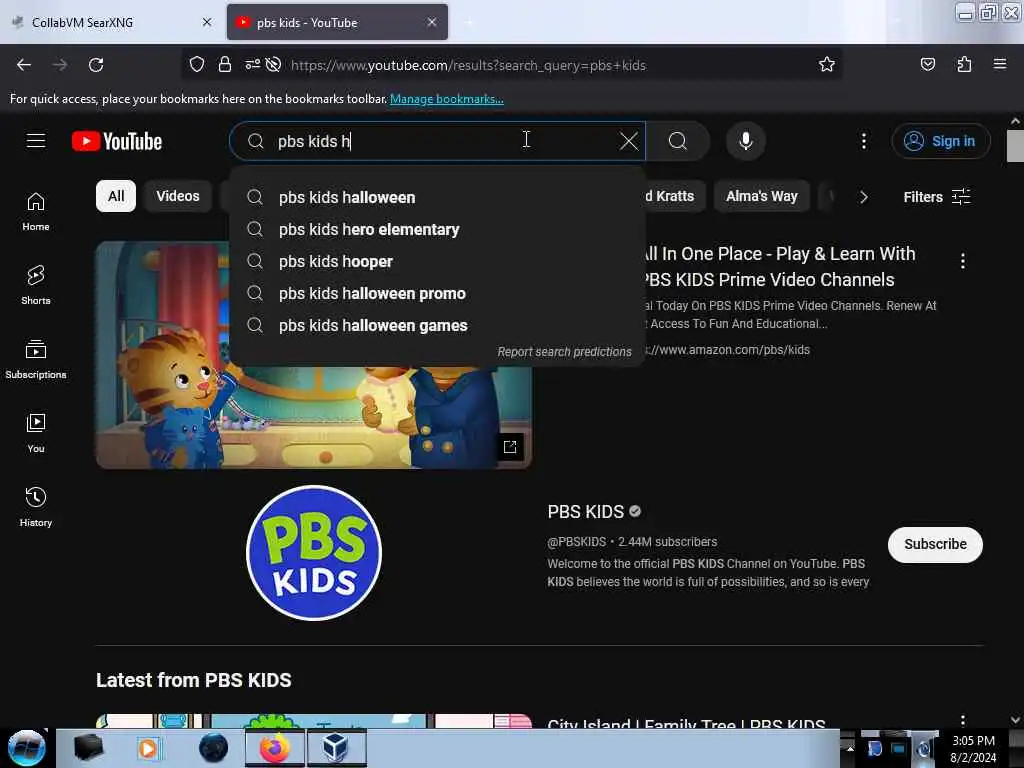Choose suggestion 'pbs kids halloween games'
Viewport: 1024px width, 768px height.
pos(438,325)
